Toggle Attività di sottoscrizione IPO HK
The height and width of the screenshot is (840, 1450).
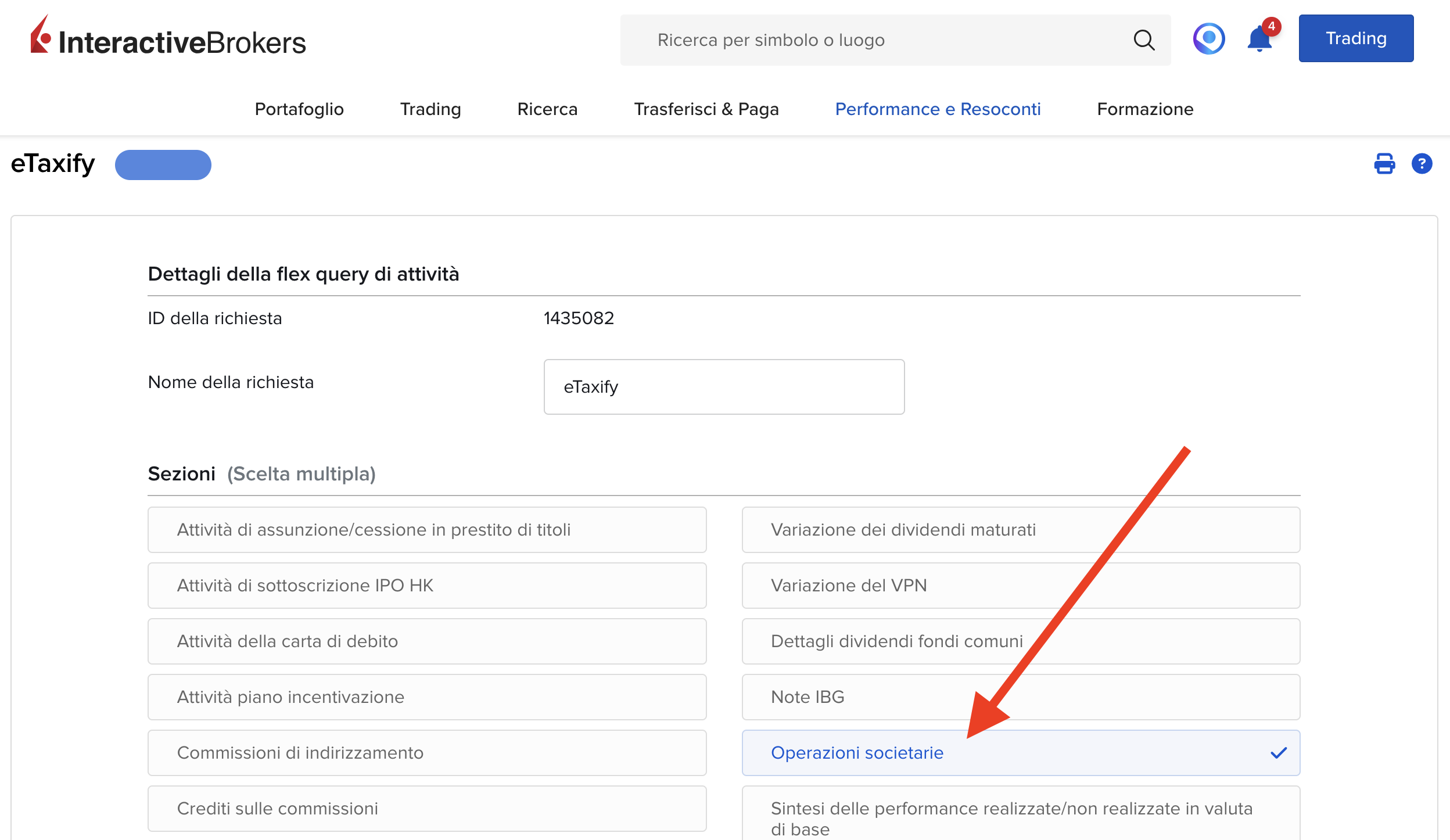(427, 586)
